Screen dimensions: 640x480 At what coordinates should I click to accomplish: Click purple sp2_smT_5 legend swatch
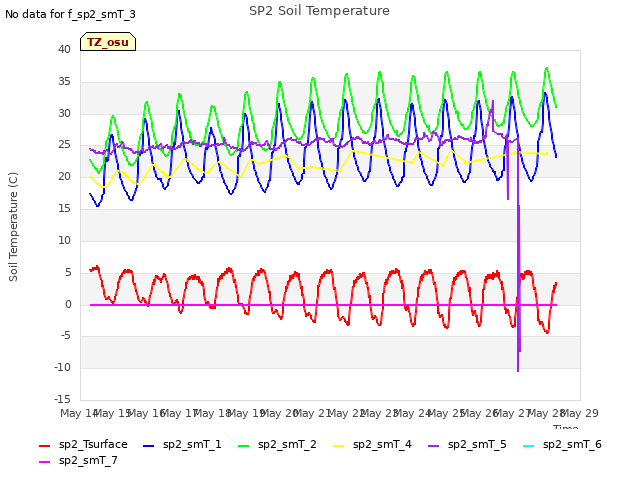click(434, 446)
